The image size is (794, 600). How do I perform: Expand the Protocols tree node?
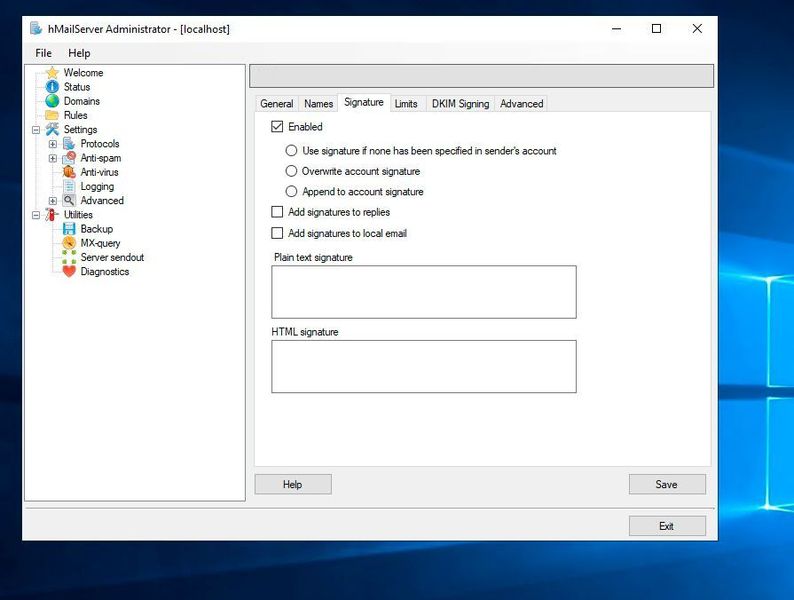coord(53,144)
